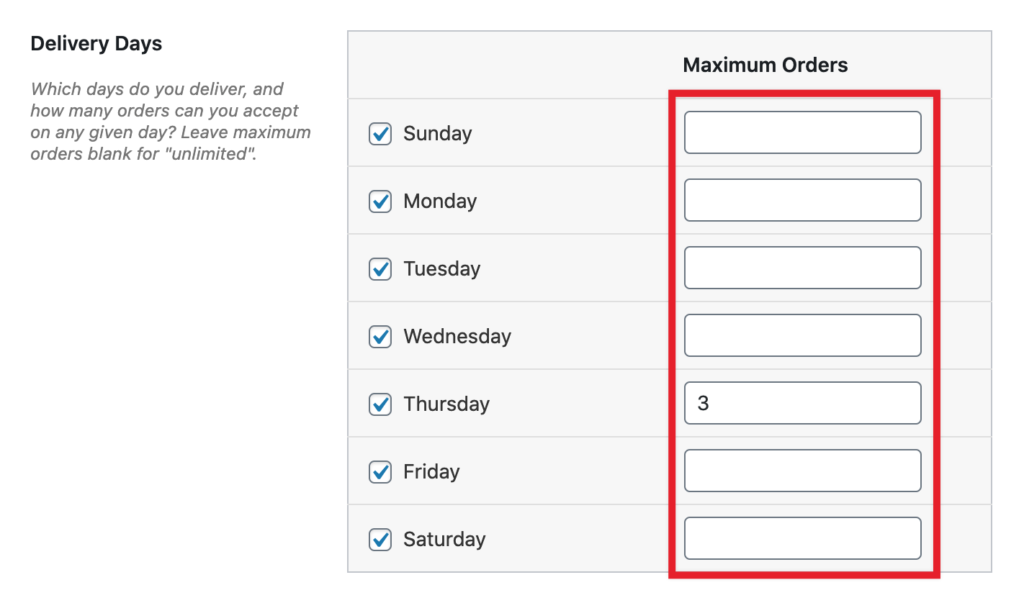Click Saturday's maximum orders field

click(802, 539)
